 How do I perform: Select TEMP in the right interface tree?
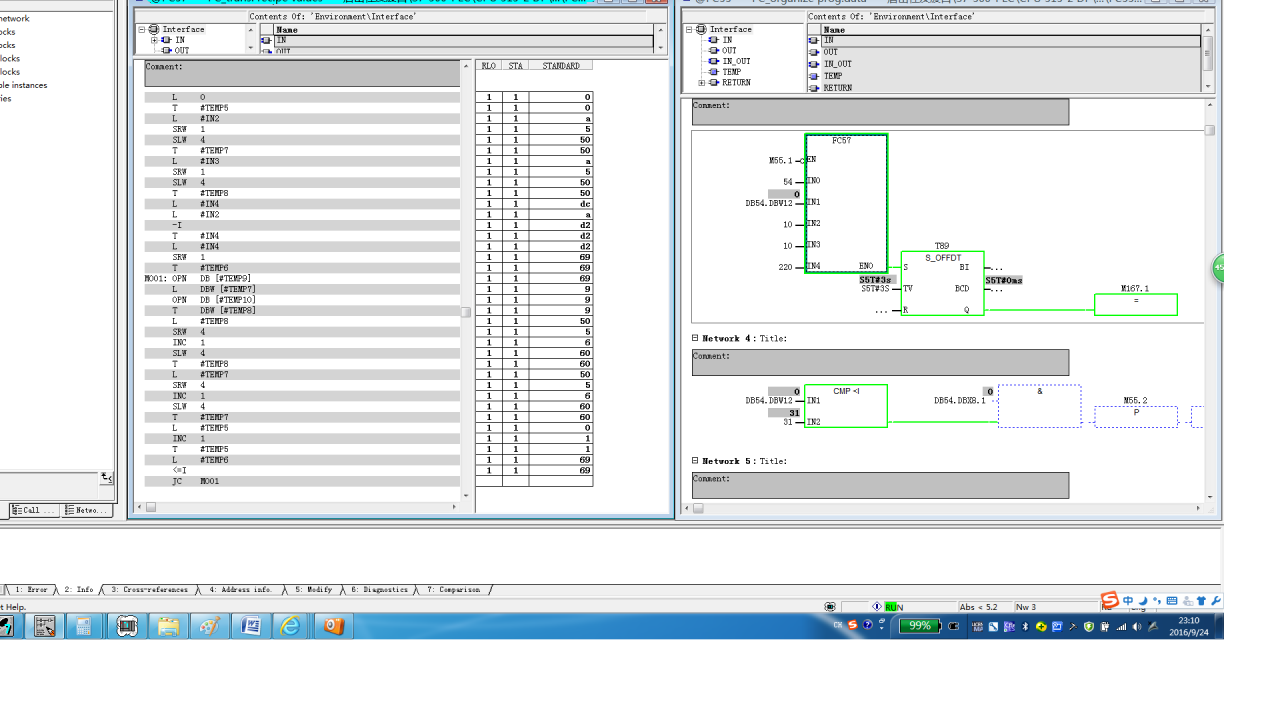tap(732, 72)
